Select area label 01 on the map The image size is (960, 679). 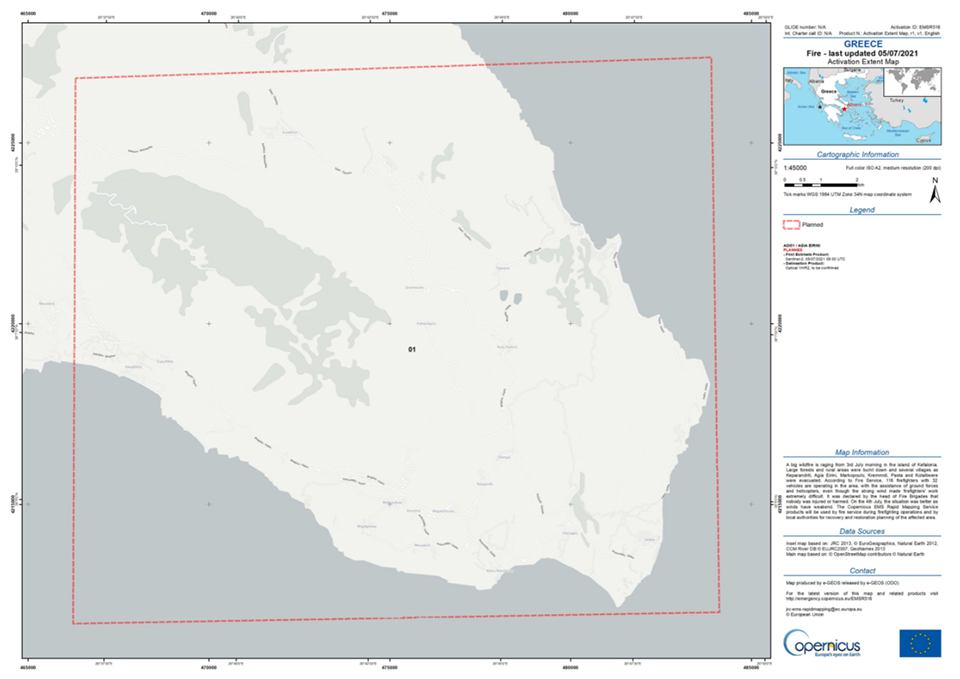(411, 349)
